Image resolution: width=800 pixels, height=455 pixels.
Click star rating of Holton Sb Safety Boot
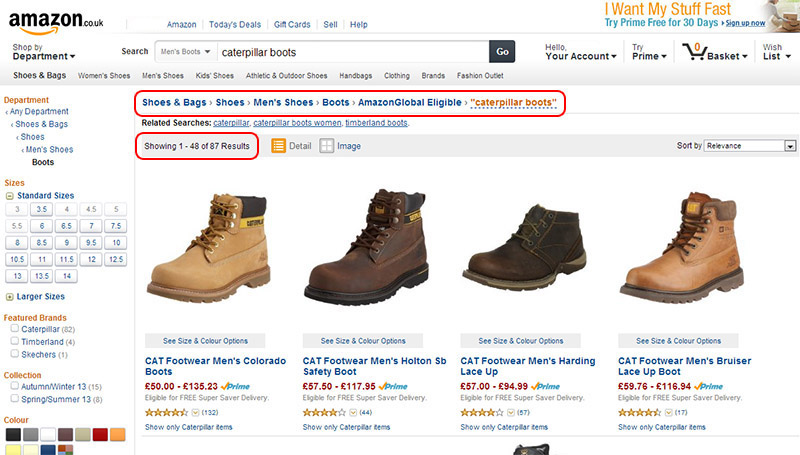(323, 412)
